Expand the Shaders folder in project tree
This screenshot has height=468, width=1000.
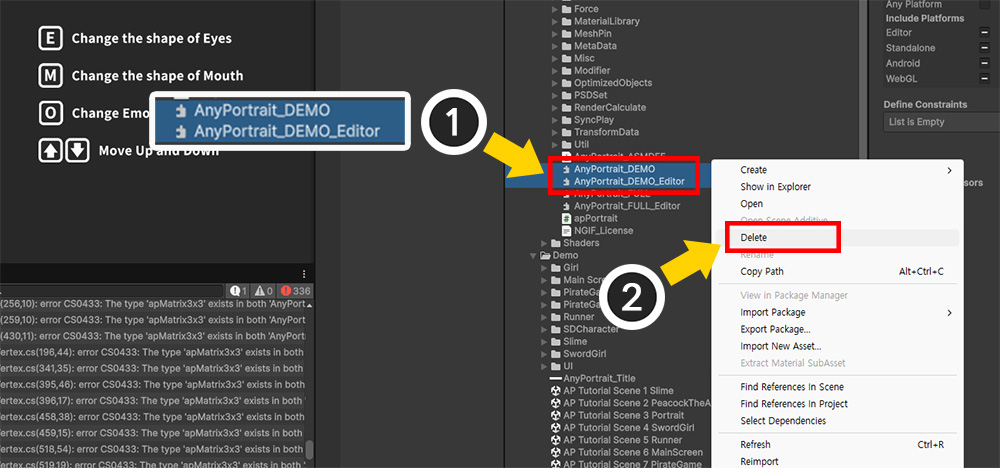click(x=543, y=243)
